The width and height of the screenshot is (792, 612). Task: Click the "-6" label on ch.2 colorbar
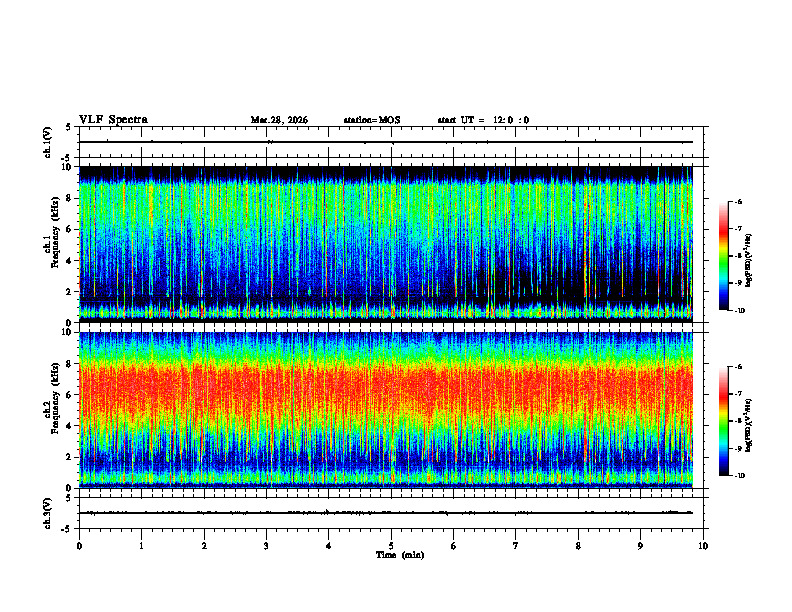click(738, 367)
